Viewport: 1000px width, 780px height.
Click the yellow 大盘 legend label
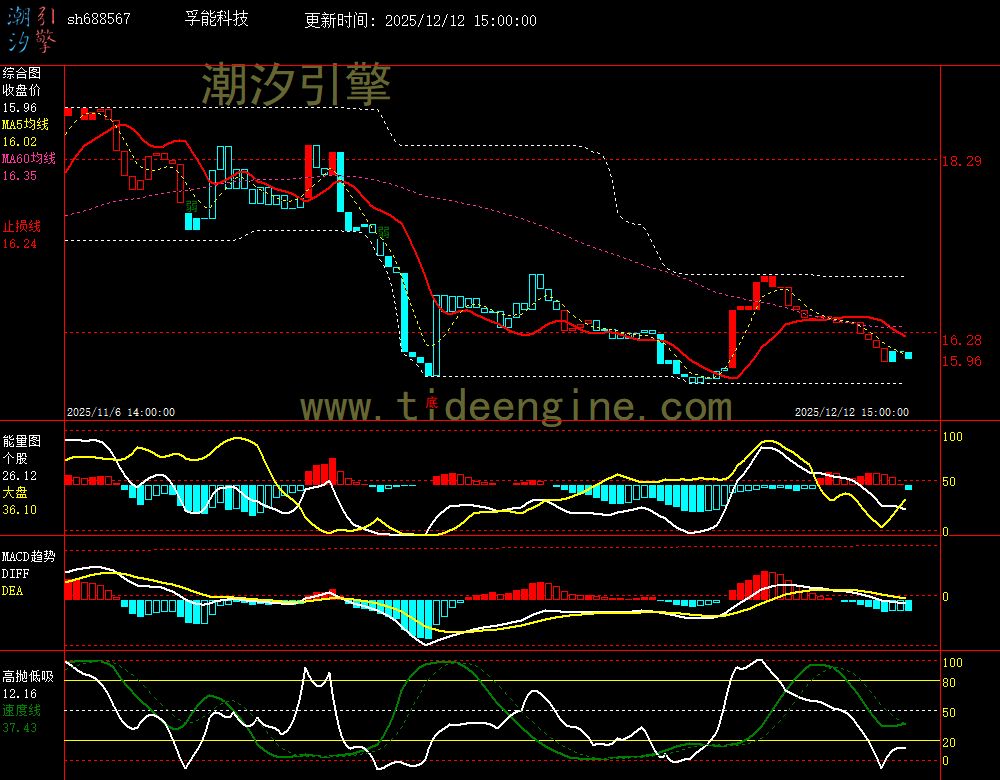15,493
